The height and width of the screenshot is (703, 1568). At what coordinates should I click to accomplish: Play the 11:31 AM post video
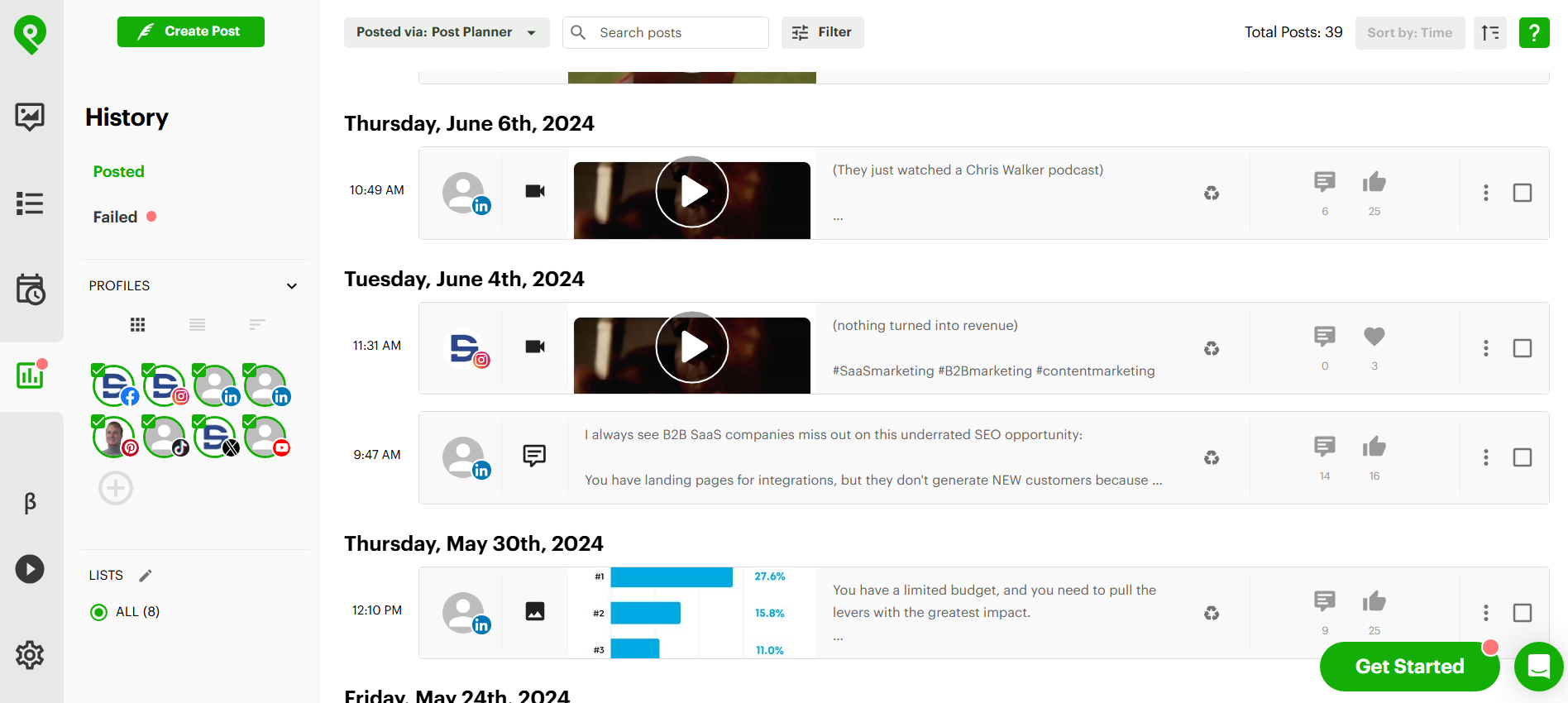pyautogui.click(x=692, y=347)
